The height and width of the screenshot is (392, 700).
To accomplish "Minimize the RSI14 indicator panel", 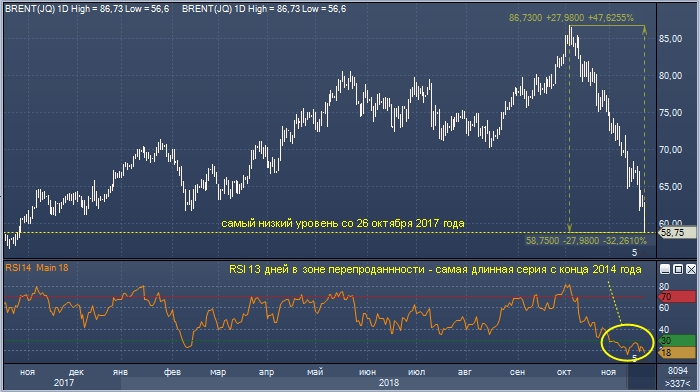I will click(665, 269).
